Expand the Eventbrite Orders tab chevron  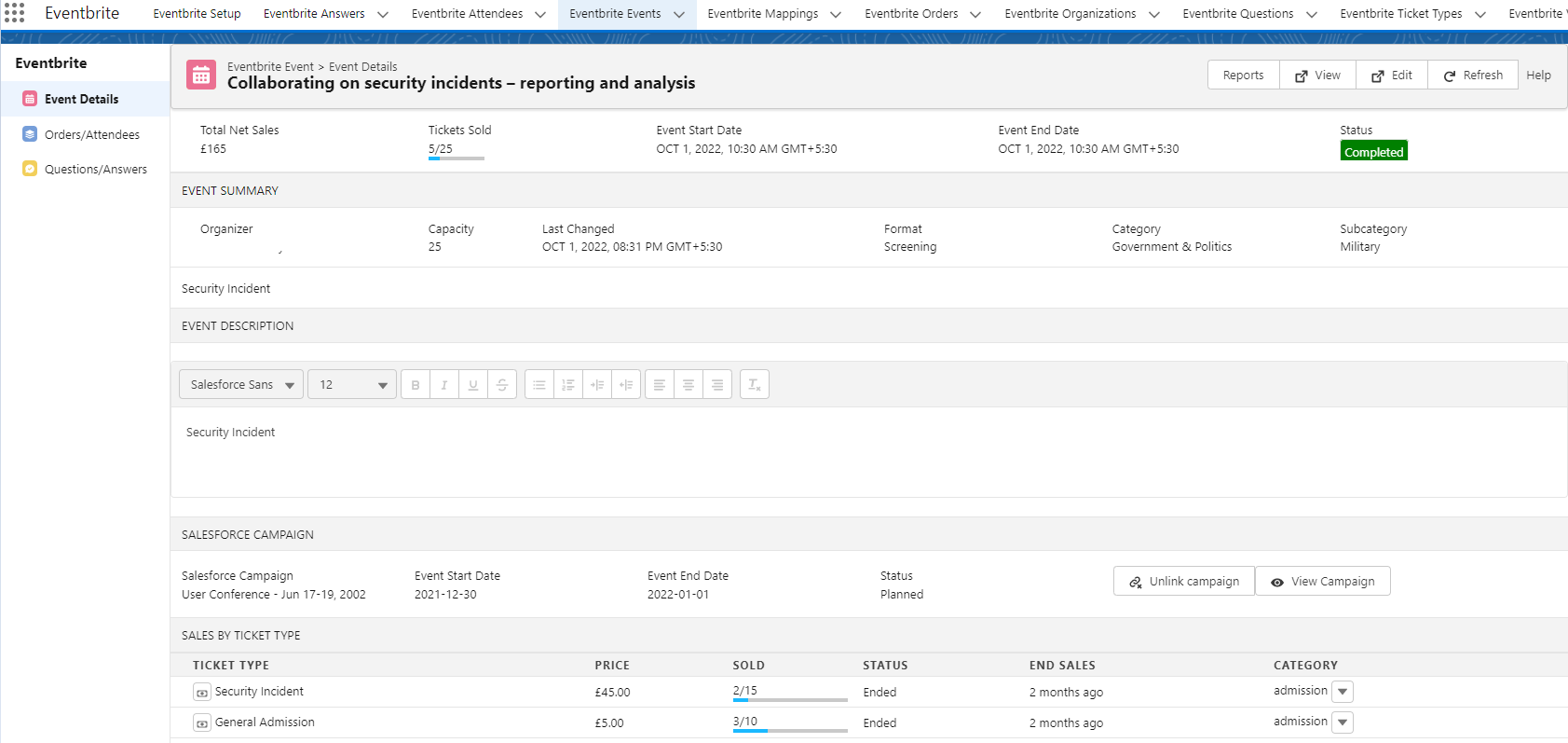coord(975,14)
